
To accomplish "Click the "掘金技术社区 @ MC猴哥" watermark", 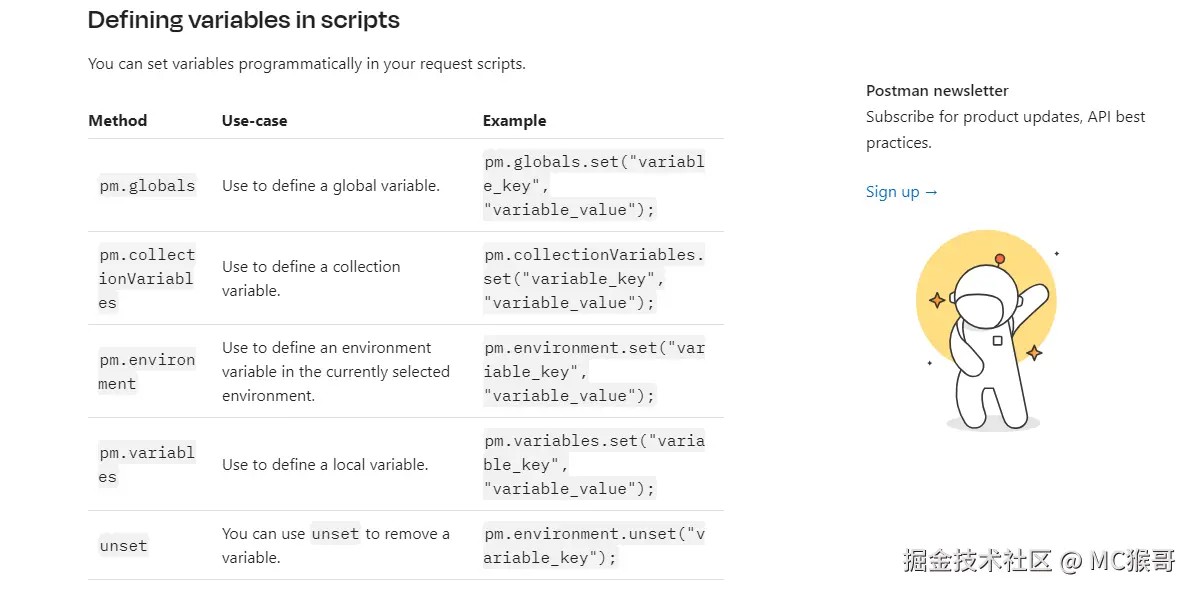I will pyautogui.click(x=1039, y=561).
